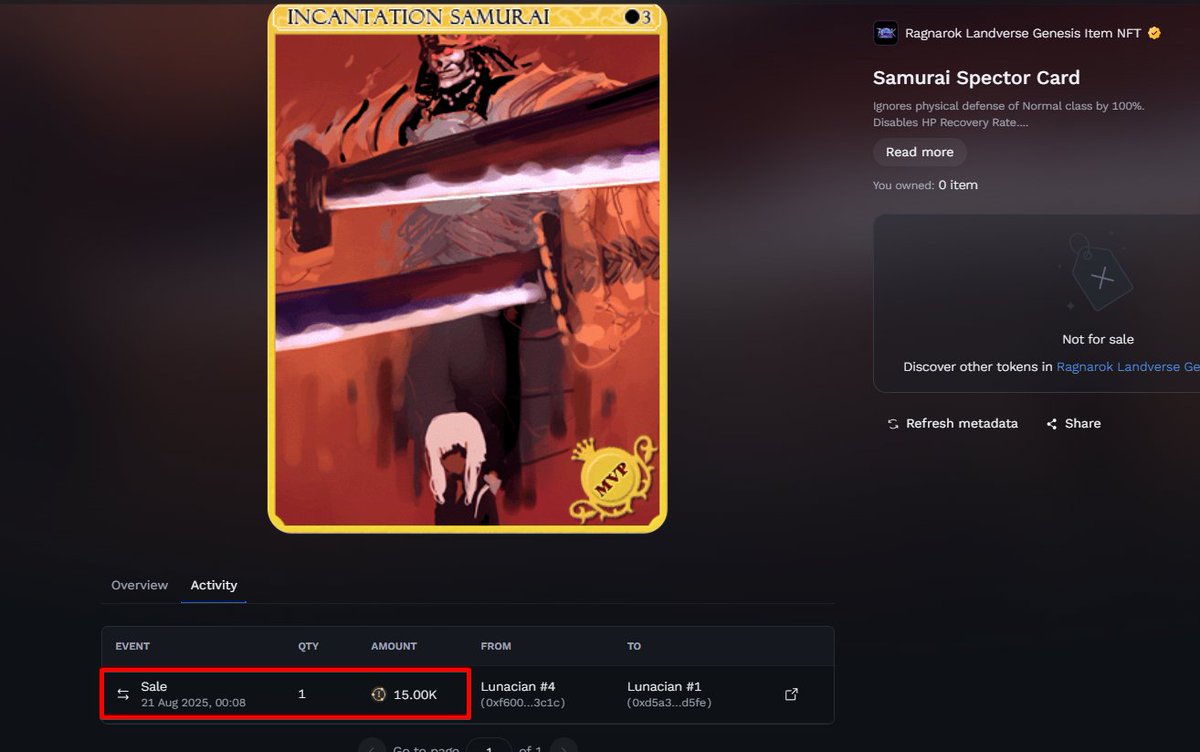Click the Share button
Viewport: 1200px width, 752px height.
tap(1073, 424)
